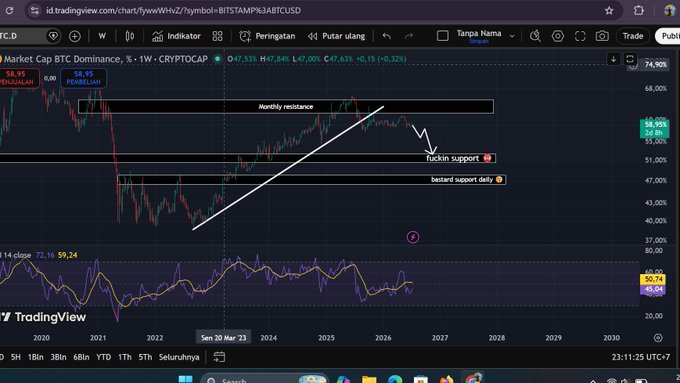
Task: Select the 'fuckin support' text label
Action: 452,158
